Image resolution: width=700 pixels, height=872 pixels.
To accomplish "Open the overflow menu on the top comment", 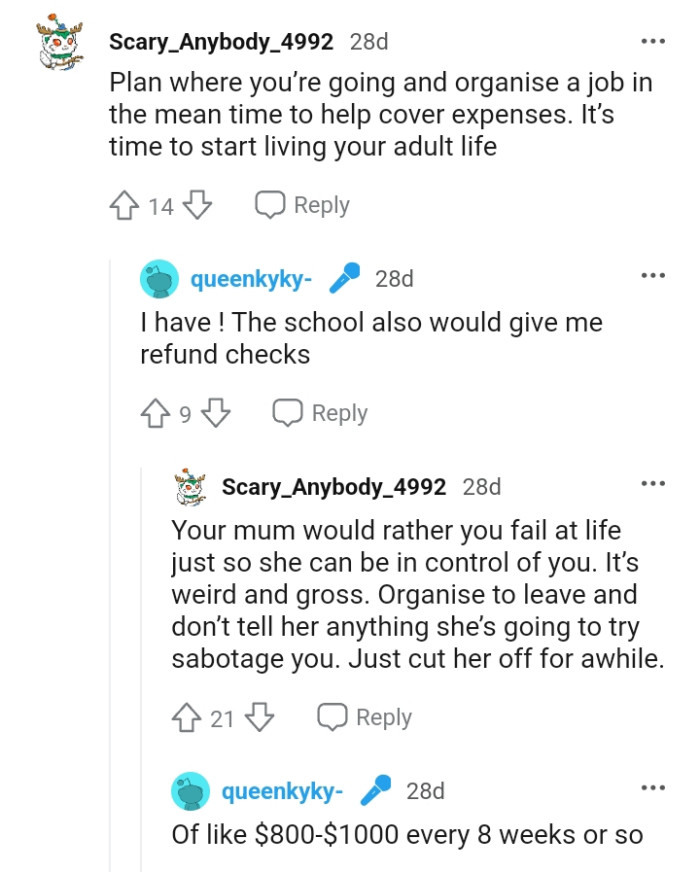I will 652,40.
